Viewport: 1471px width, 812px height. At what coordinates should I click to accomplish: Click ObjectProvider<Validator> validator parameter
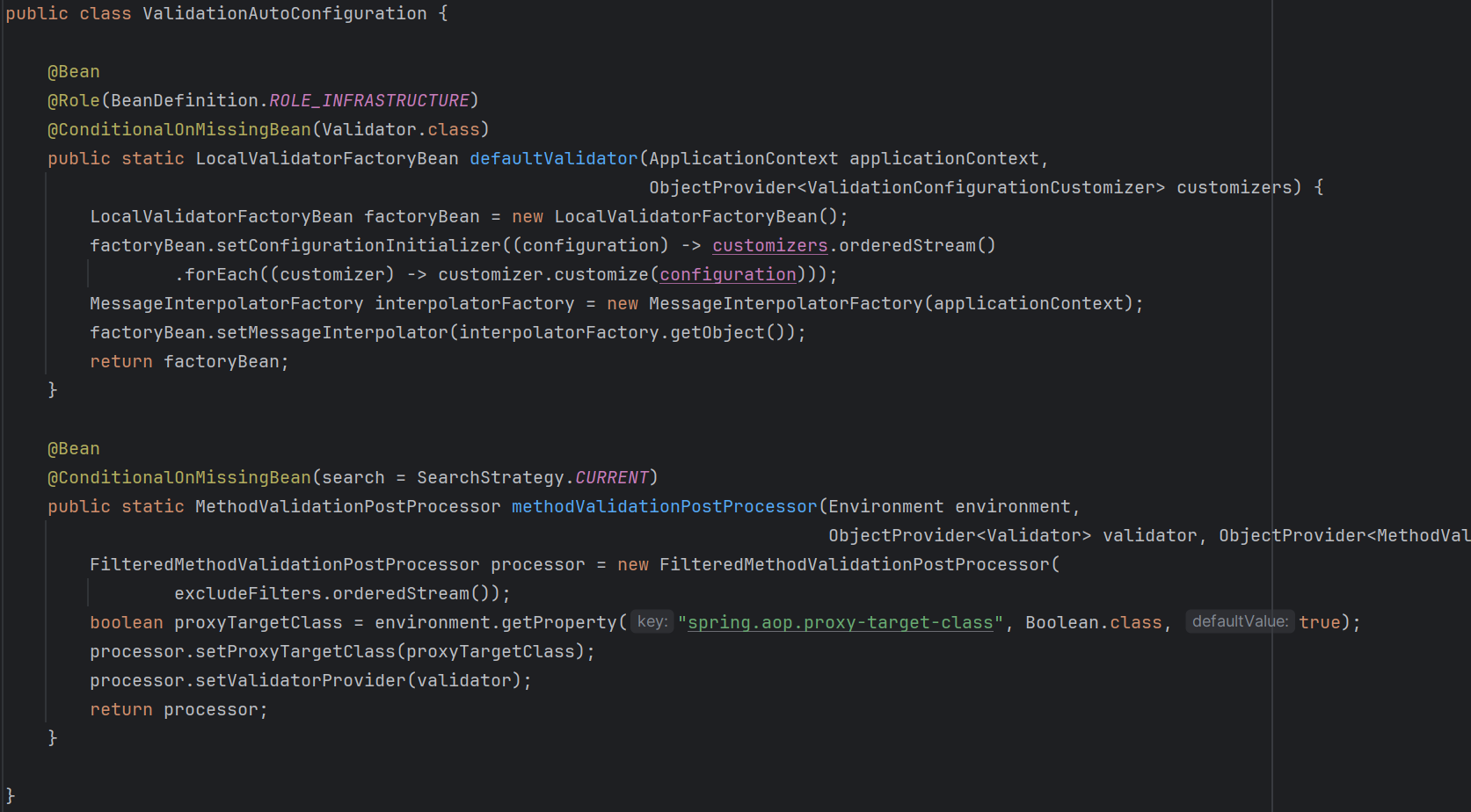[1013, 535]
